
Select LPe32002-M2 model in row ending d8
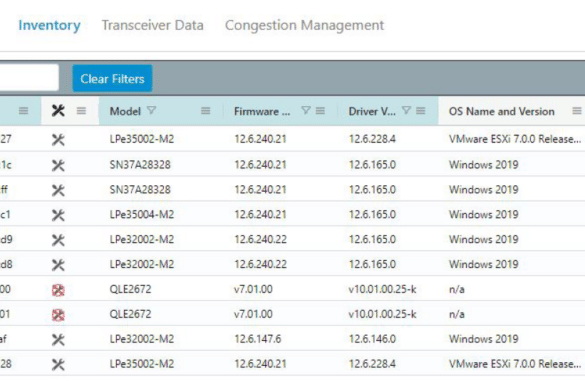point(142,264)
